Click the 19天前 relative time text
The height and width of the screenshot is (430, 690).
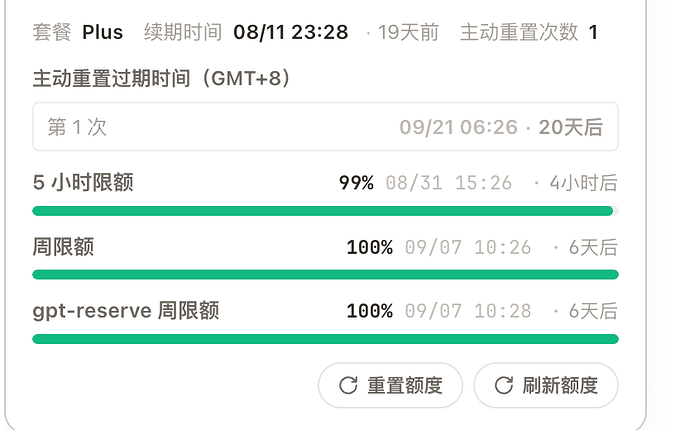[408, 32]
